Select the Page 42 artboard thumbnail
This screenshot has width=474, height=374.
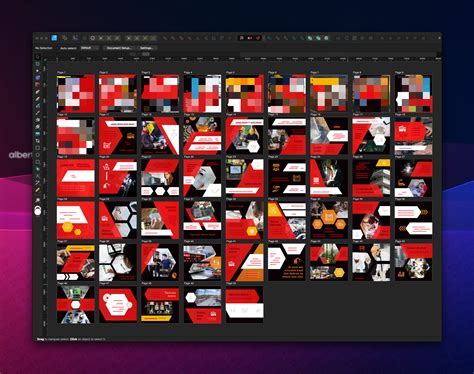pos(287,263)
